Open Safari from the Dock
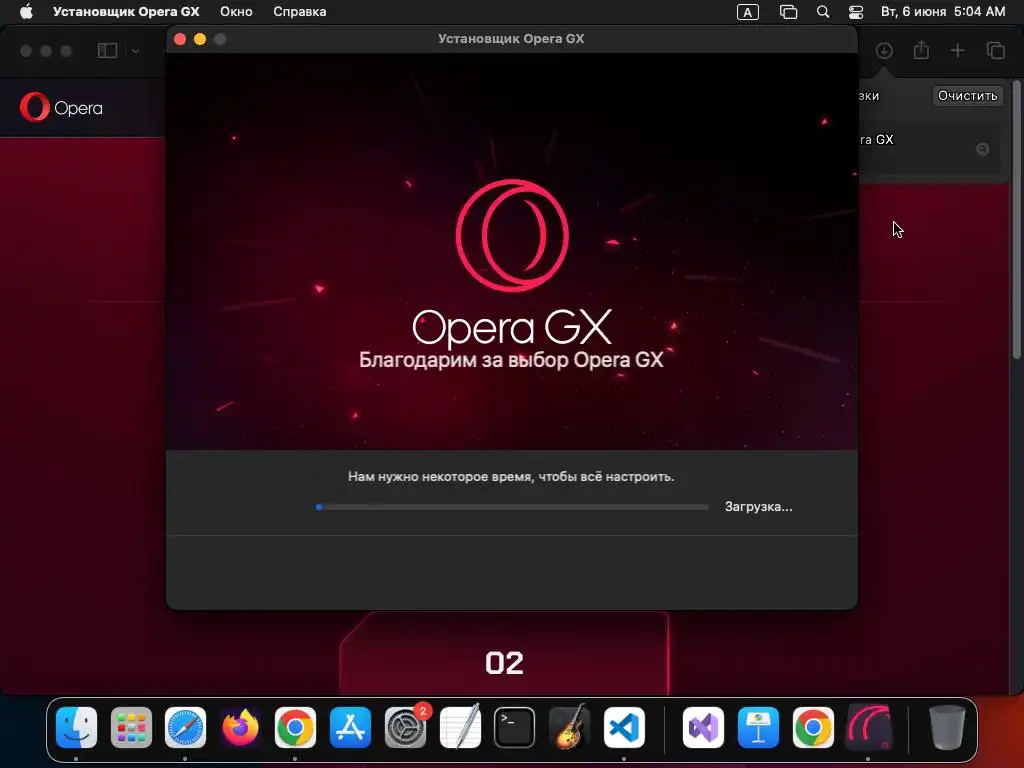This screenshot has width=1024, height=768. [185, 728]
